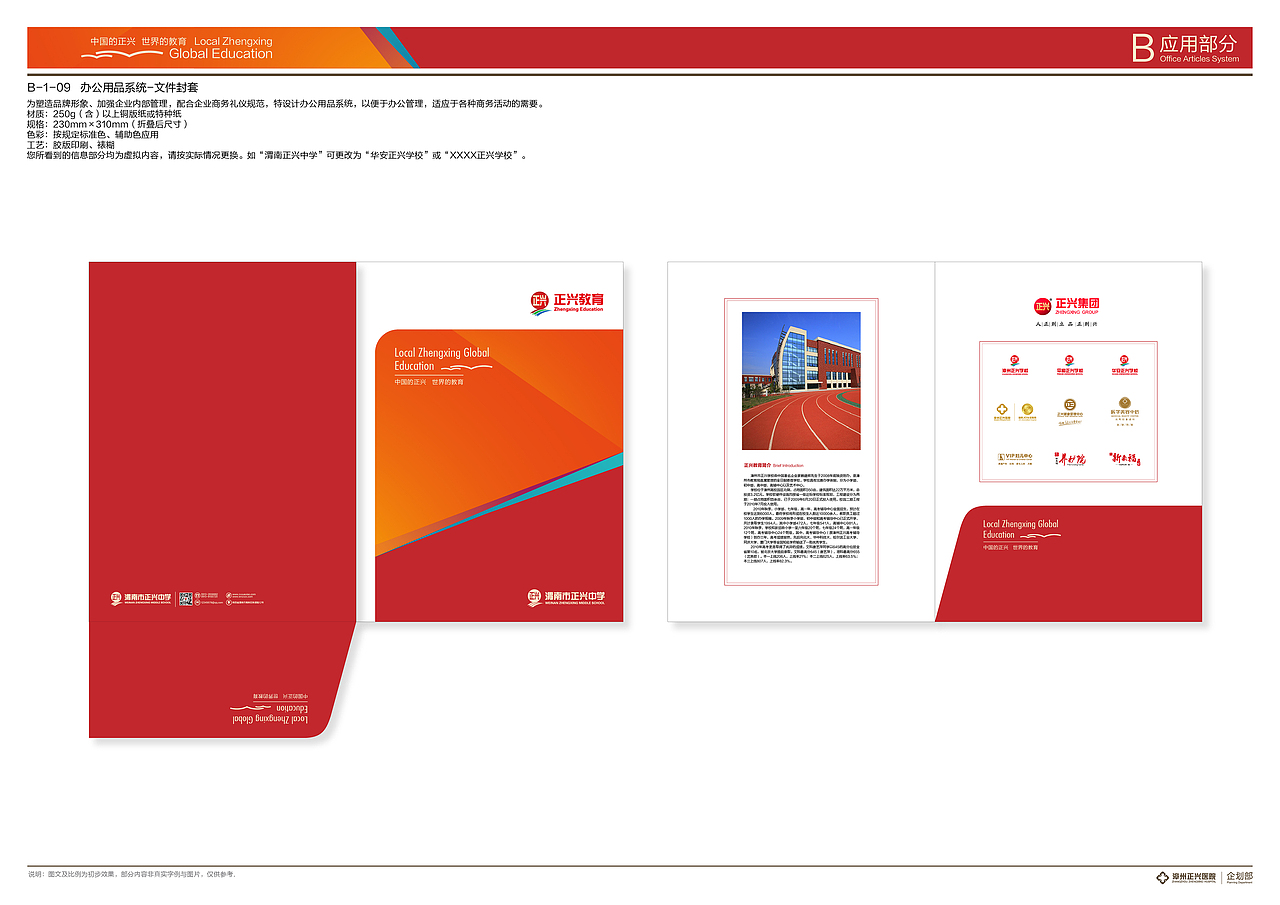Screen dimensions: 1280x905
Task: Select the header slogan 中国的正兴 世界的教育
Action: pyautogui.click(x=138, y=41)
